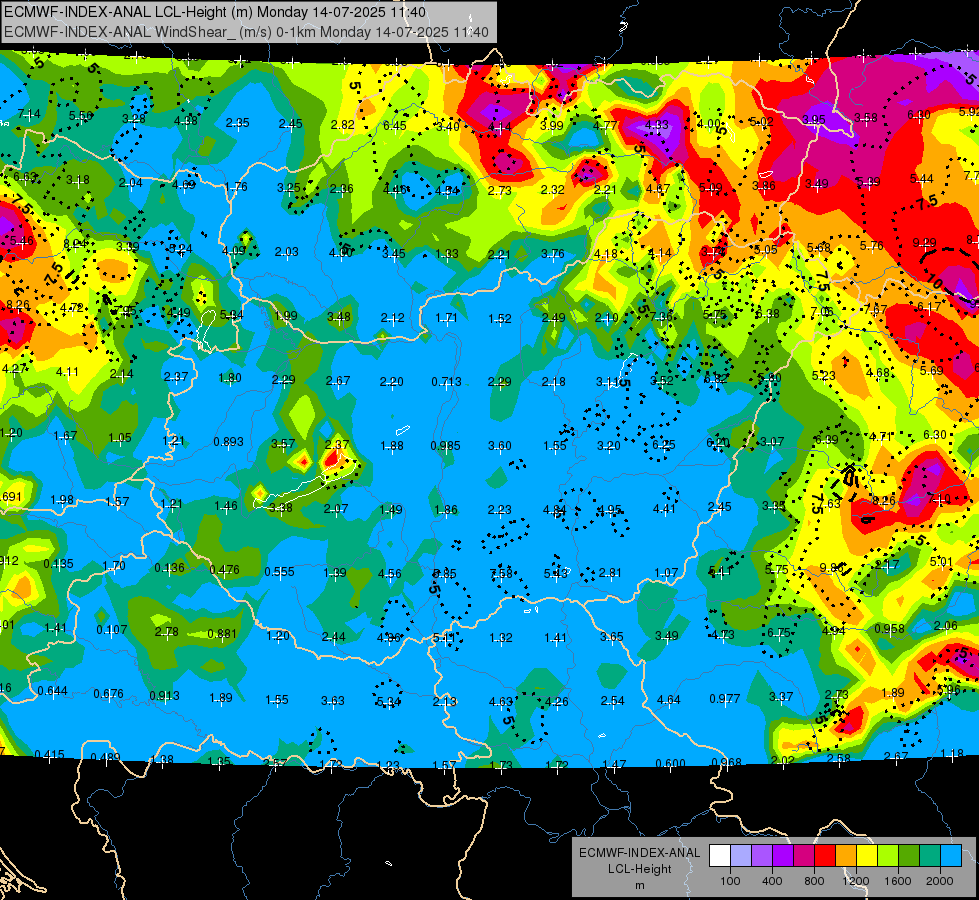Click the wind shear value 6.75
This screenshot has width=979, height=900.
[779, 632]
